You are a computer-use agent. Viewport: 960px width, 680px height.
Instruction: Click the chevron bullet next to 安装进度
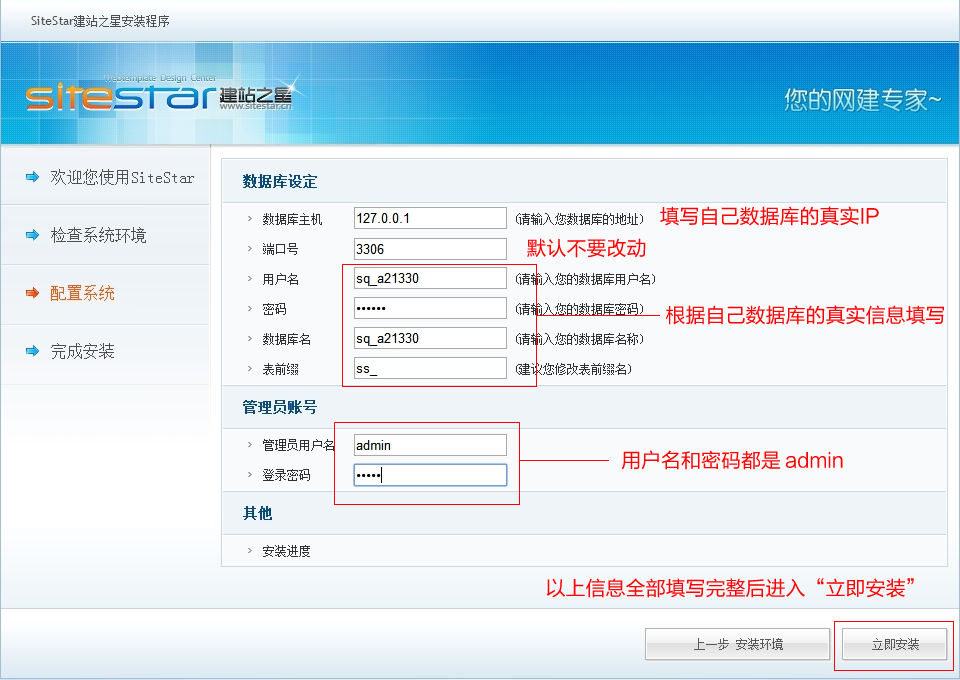point(250,550)
